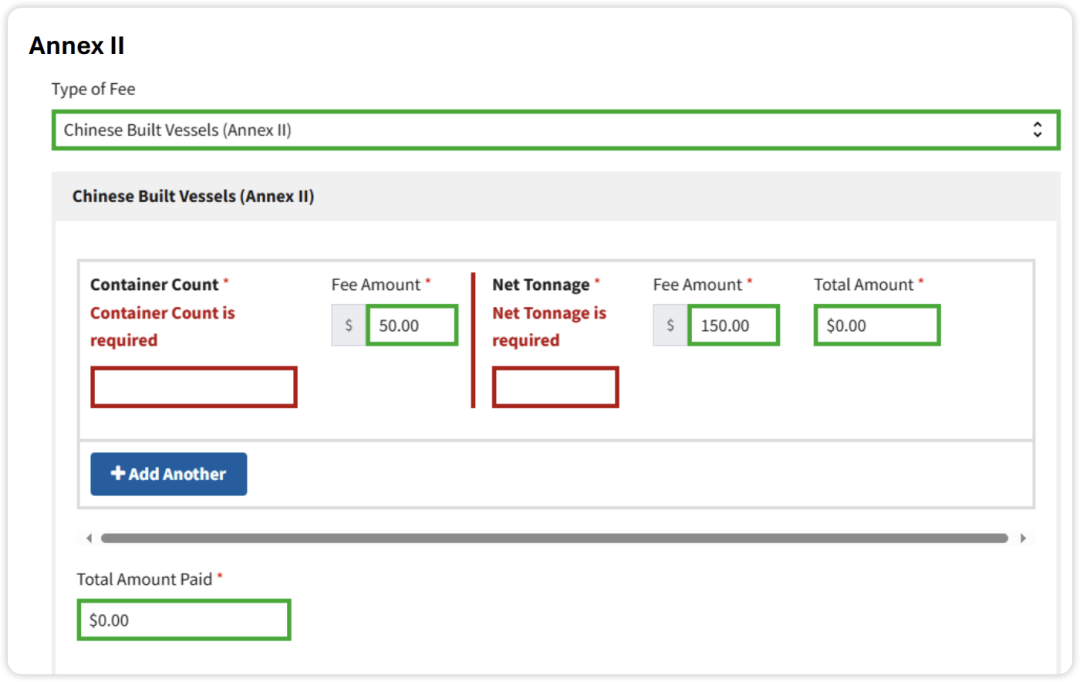Click the 50.00 Fee Amount field
Screen dimensions: 1080x682
pyautogui.click(x=412, y=326)
